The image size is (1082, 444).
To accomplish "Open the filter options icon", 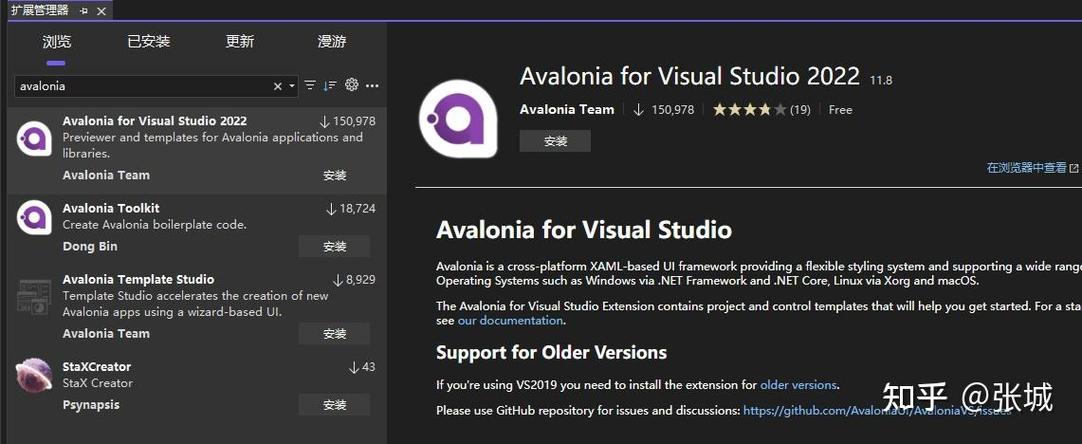I will (x=311, y=86).
